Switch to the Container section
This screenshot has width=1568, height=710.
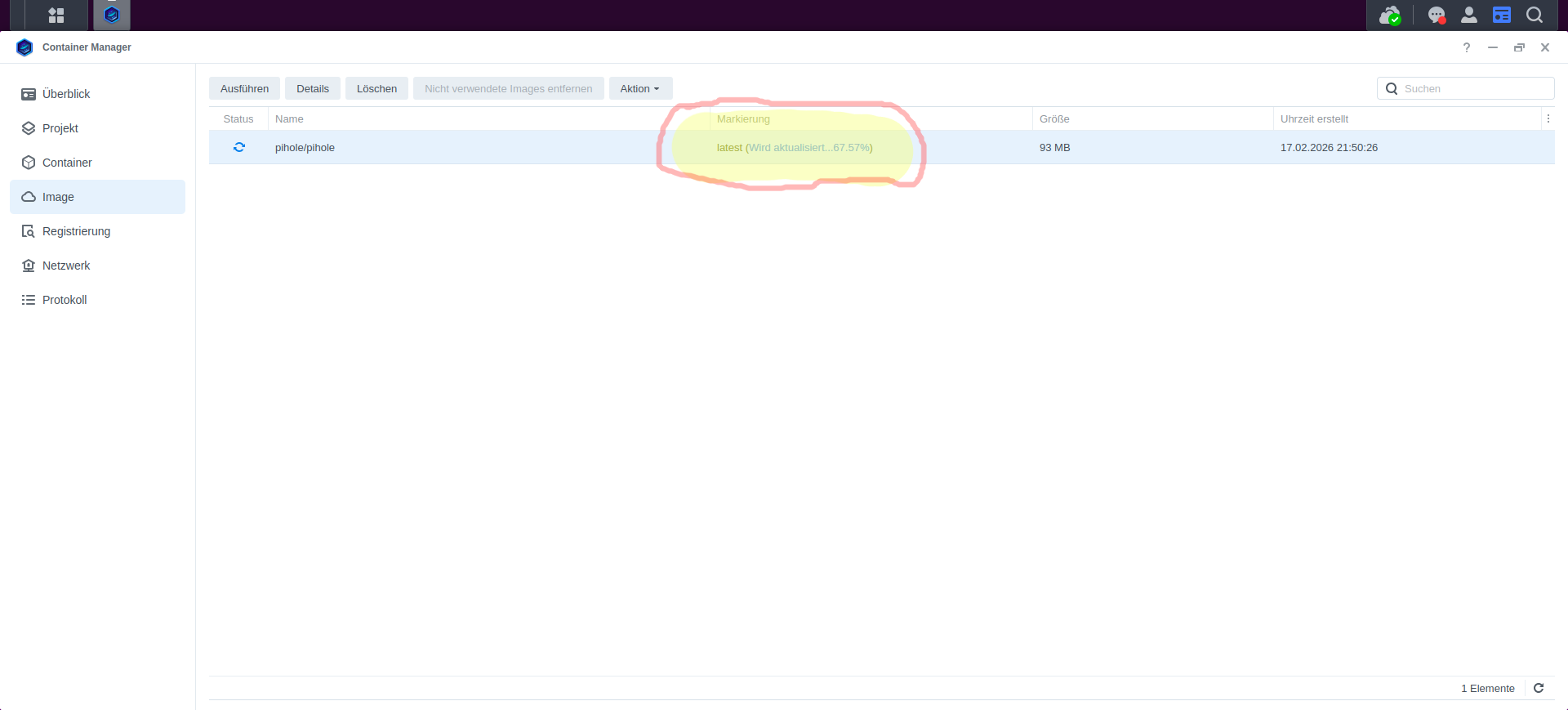67,163
